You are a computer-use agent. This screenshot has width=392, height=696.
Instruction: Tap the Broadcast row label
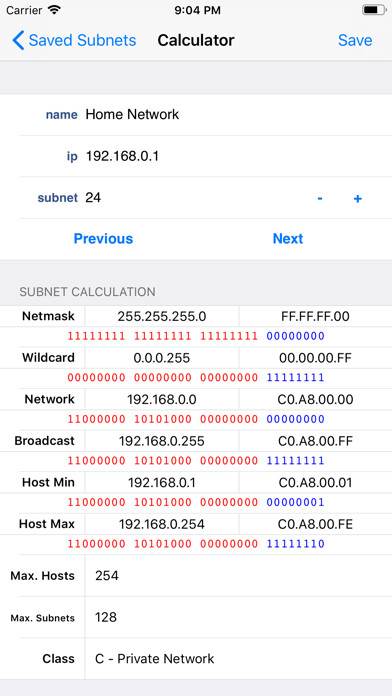pos(44,441)
